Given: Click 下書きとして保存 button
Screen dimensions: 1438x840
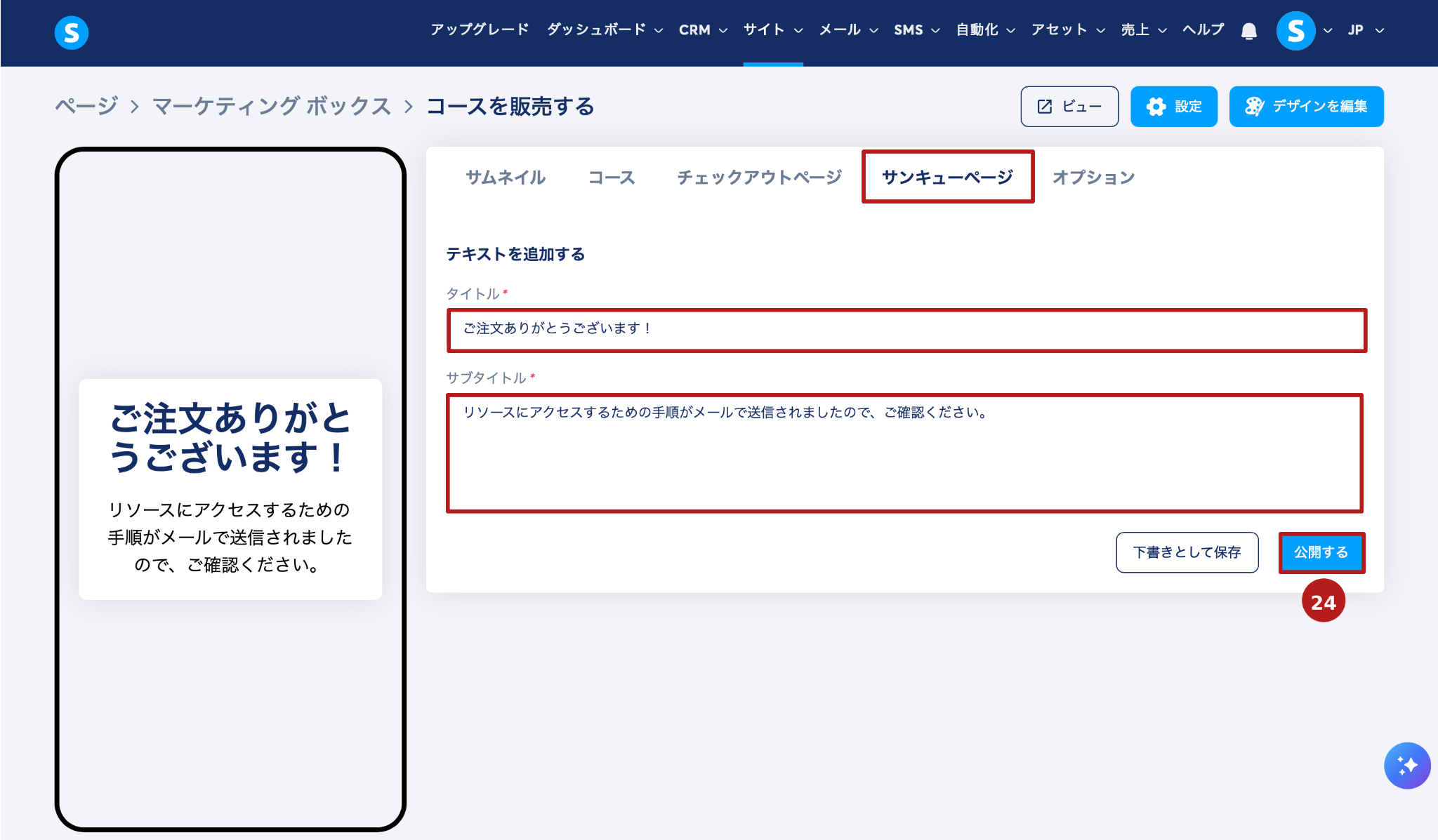Looking at the screenshot, I should [x=1187, y=552].
